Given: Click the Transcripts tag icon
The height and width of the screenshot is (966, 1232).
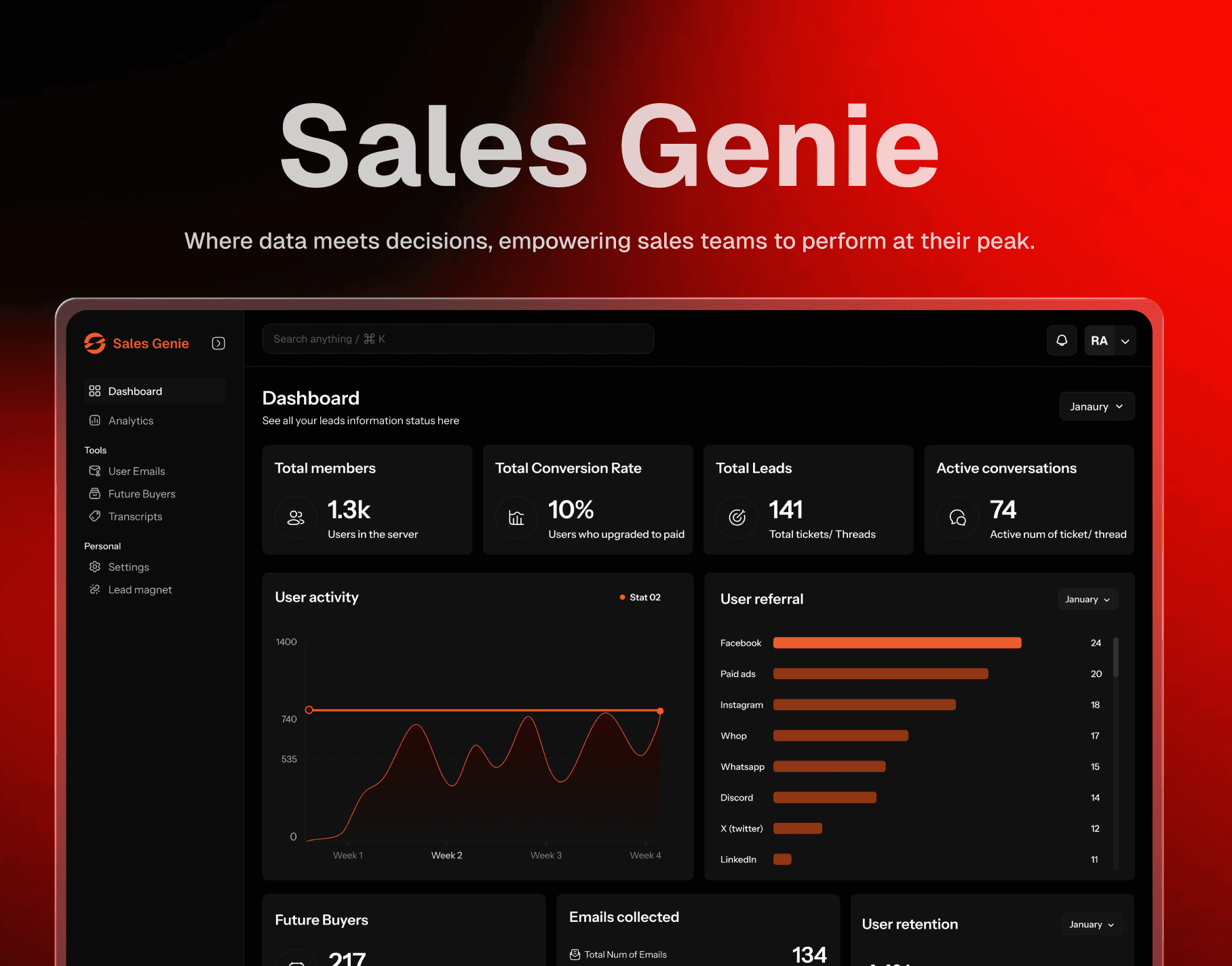Looking at the screenshot, I should (95, 516).
